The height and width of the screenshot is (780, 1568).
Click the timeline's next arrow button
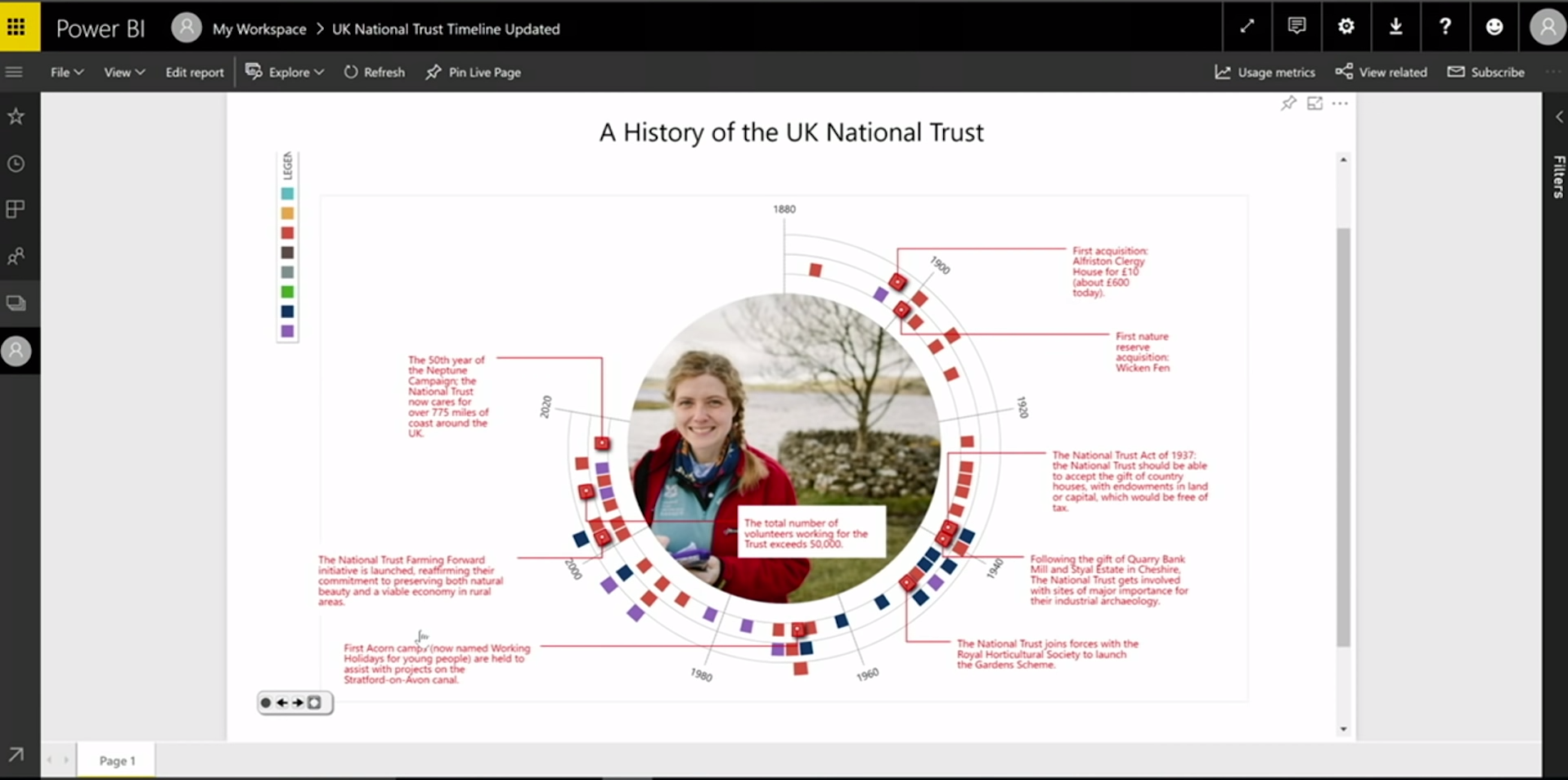coord(298,703)
